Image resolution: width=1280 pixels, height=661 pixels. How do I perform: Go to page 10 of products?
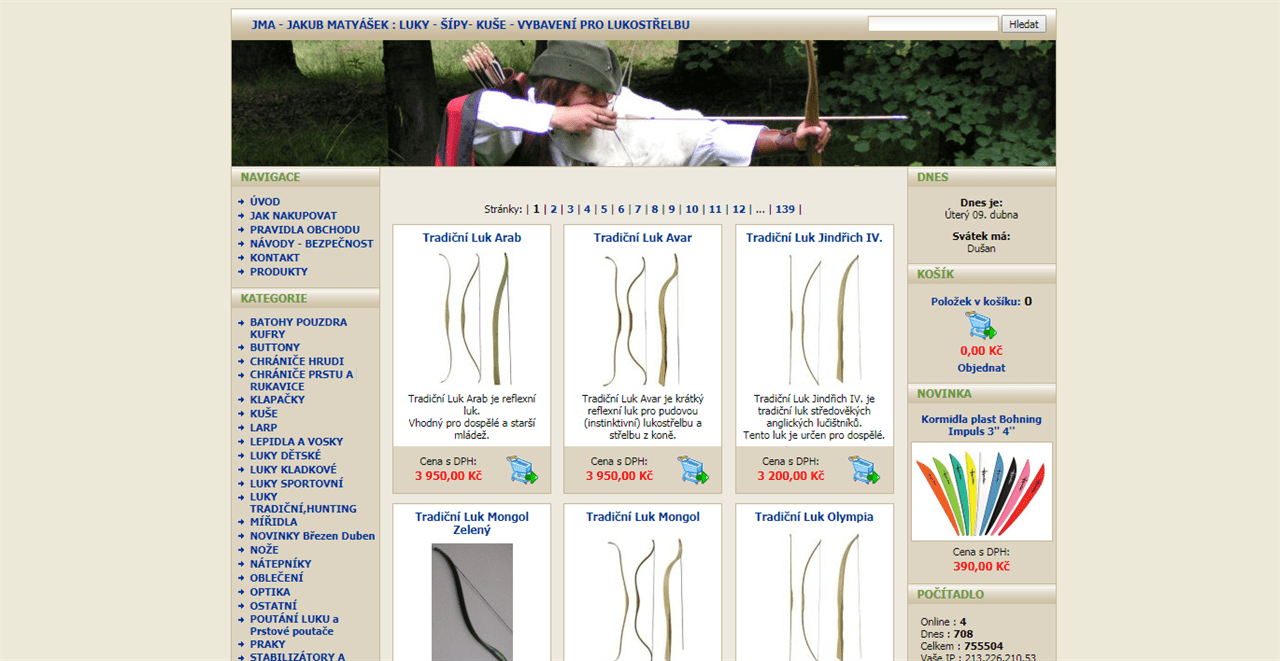pos(692,209)
